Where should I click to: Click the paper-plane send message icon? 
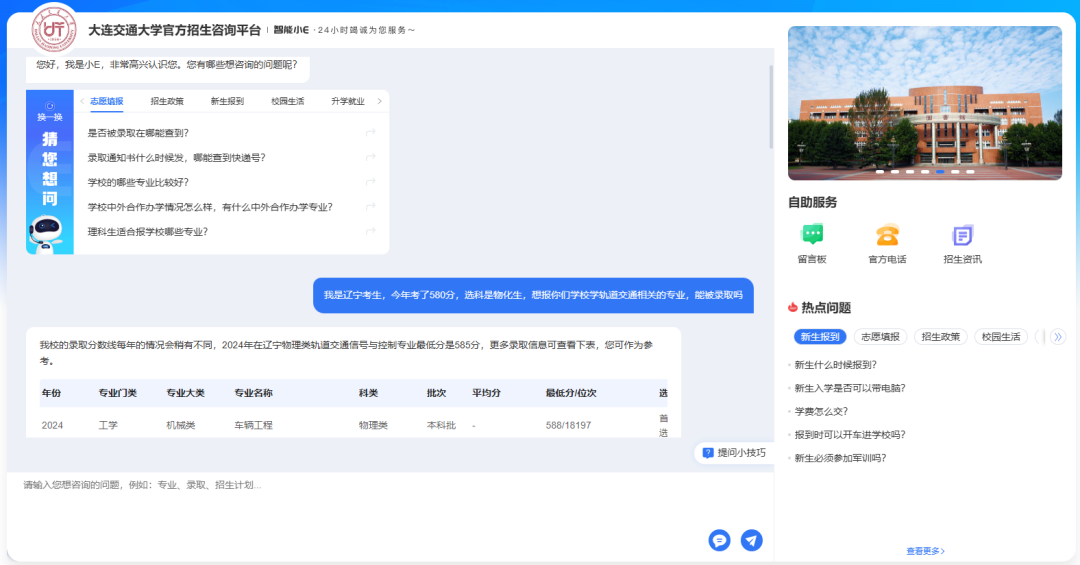coord(751,540)
